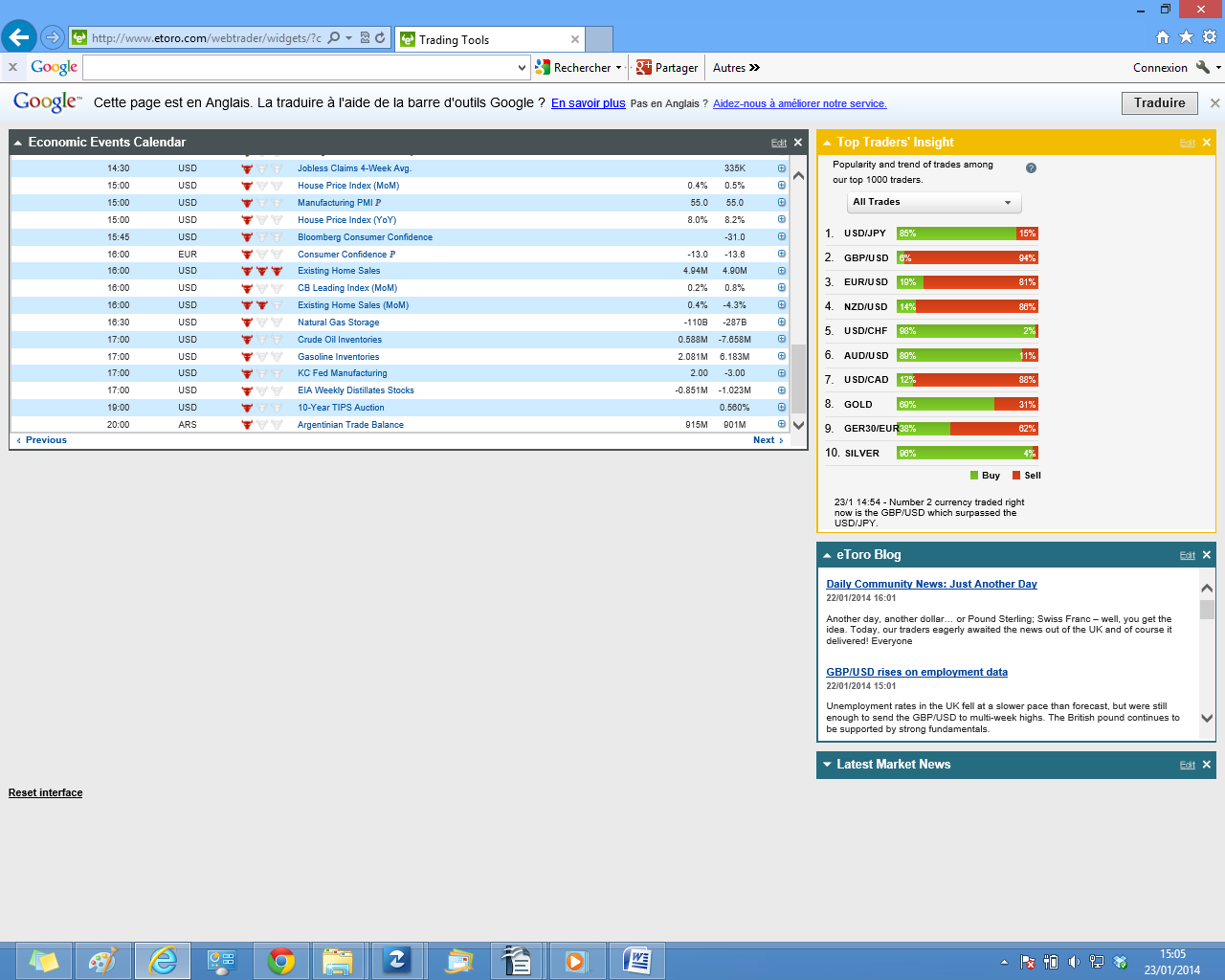The height and width of the screenshot is (980, 1225).
Task: Open Google Chrome from the taskbar
Action: tap(281, 961)
